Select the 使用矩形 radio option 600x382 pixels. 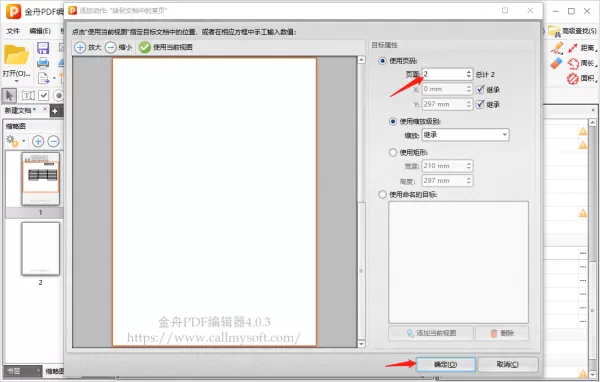coord(393,152)
